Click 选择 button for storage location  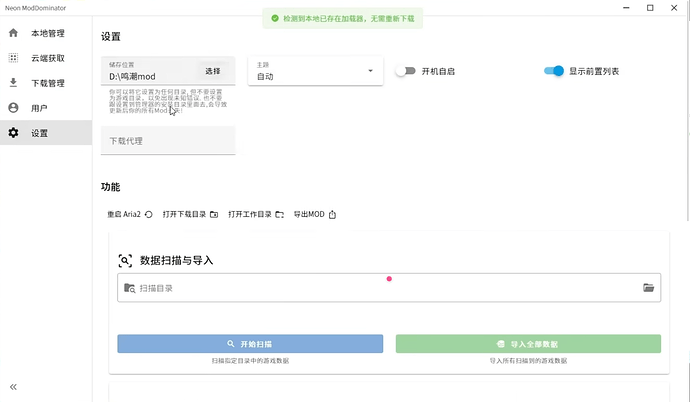pyautogui.click(x=213, y=71)
